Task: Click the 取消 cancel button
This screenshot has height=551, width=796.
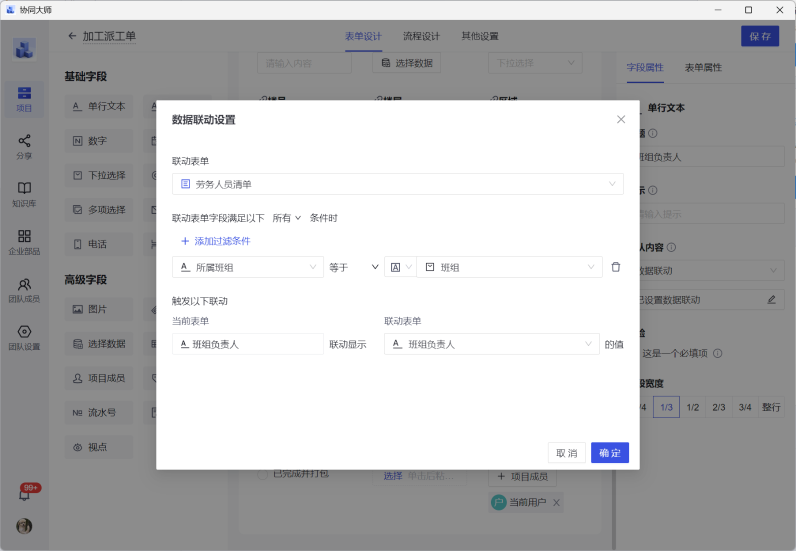Action: pyautogui.click(x=566, y=453)
